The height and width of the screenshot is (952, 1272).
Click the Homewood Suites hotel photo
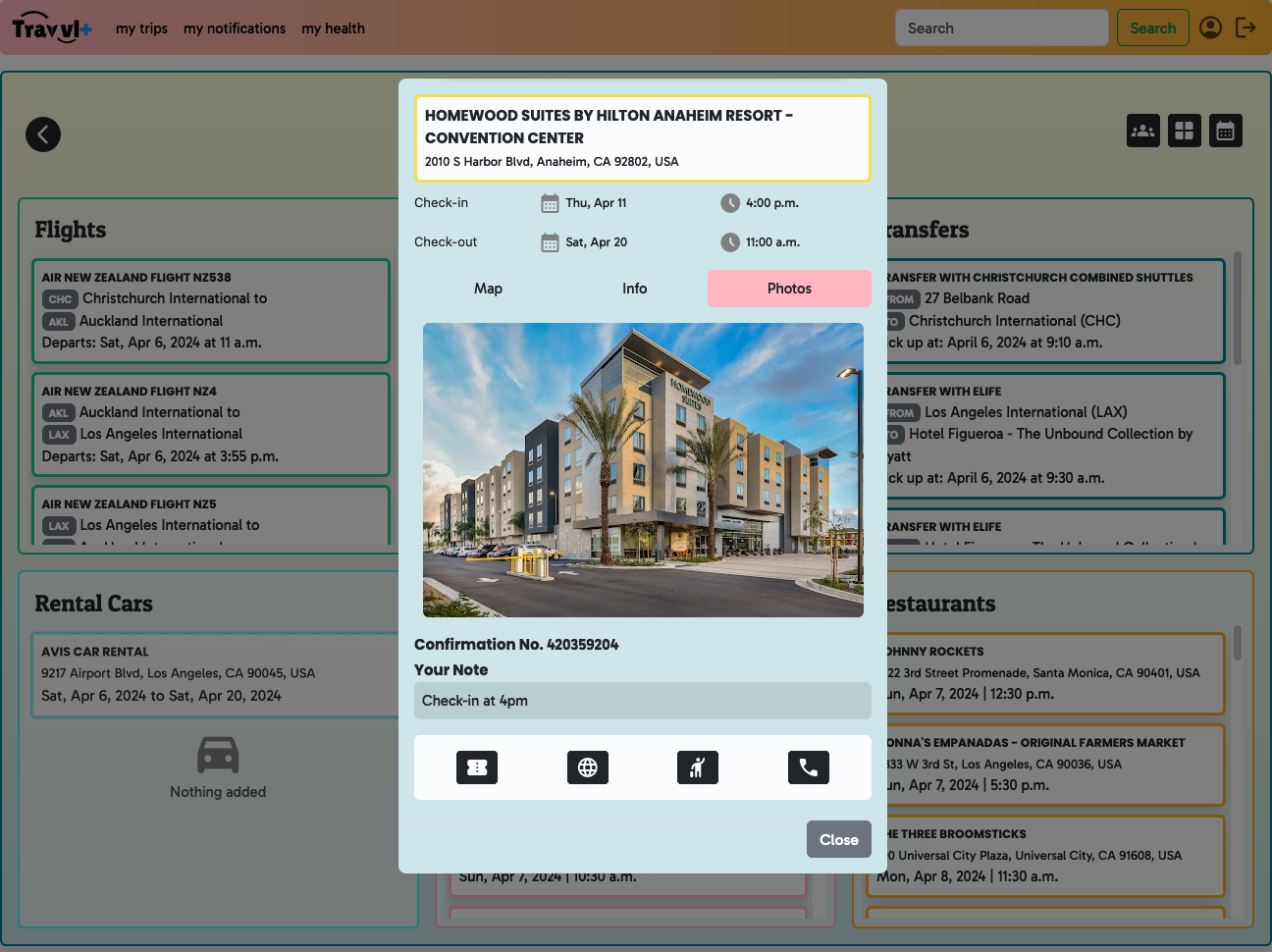click(643, 470)
